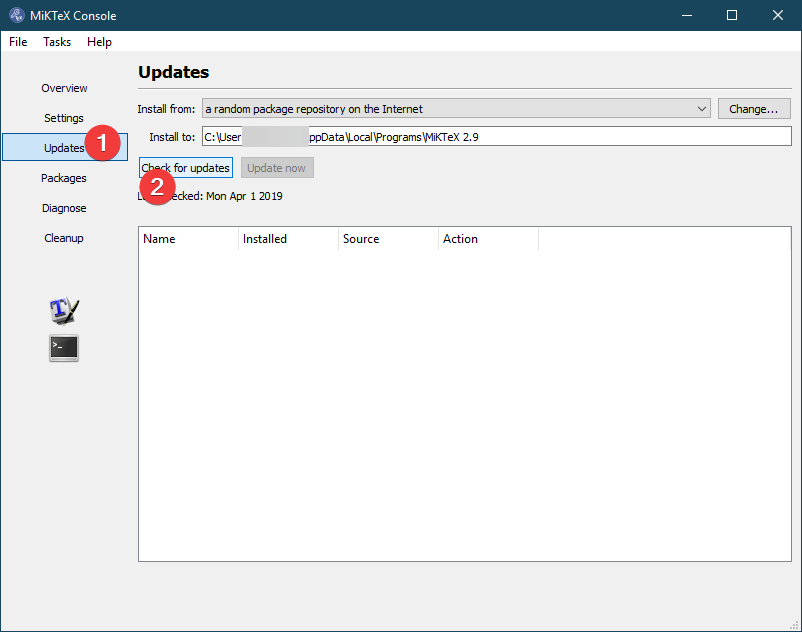802x632 pixels.
Task: Click the Update now button
Action: click(277, 168)
